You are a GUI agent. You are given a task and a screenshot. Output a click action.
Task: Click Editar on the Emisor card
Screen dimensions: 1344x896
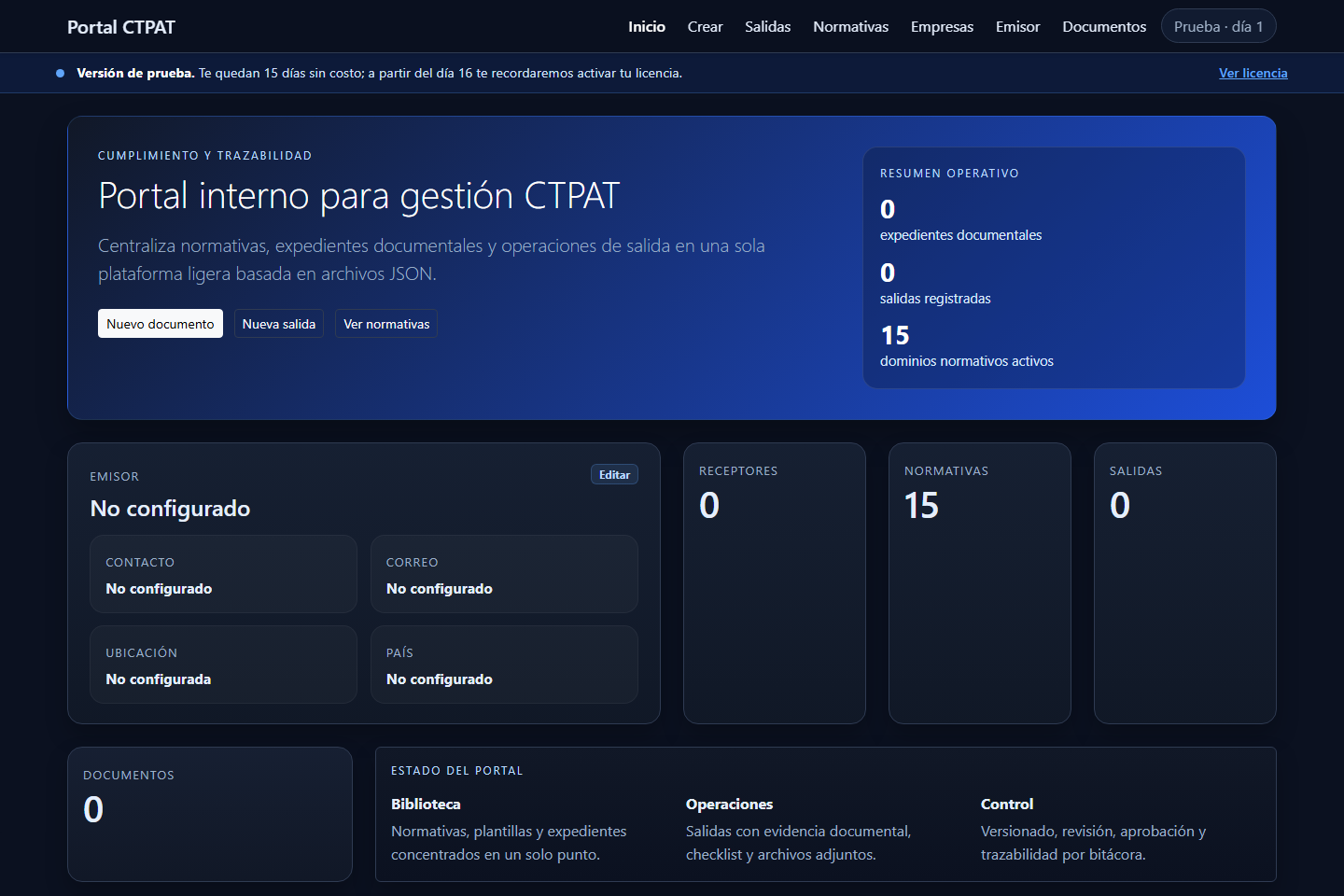614,474
